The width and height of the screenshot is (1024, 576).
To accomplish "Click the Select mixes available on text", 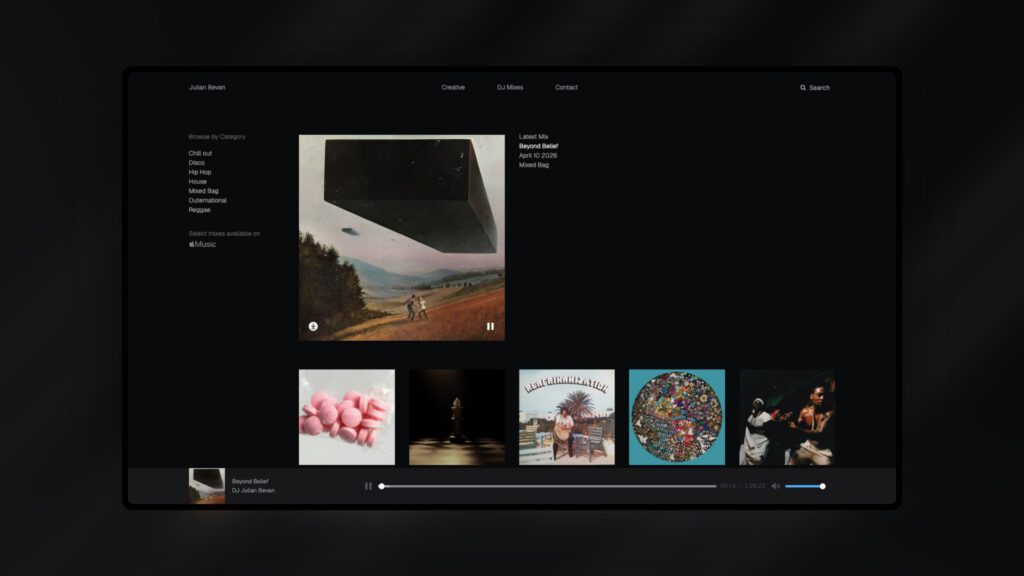I will pos(224,234).
